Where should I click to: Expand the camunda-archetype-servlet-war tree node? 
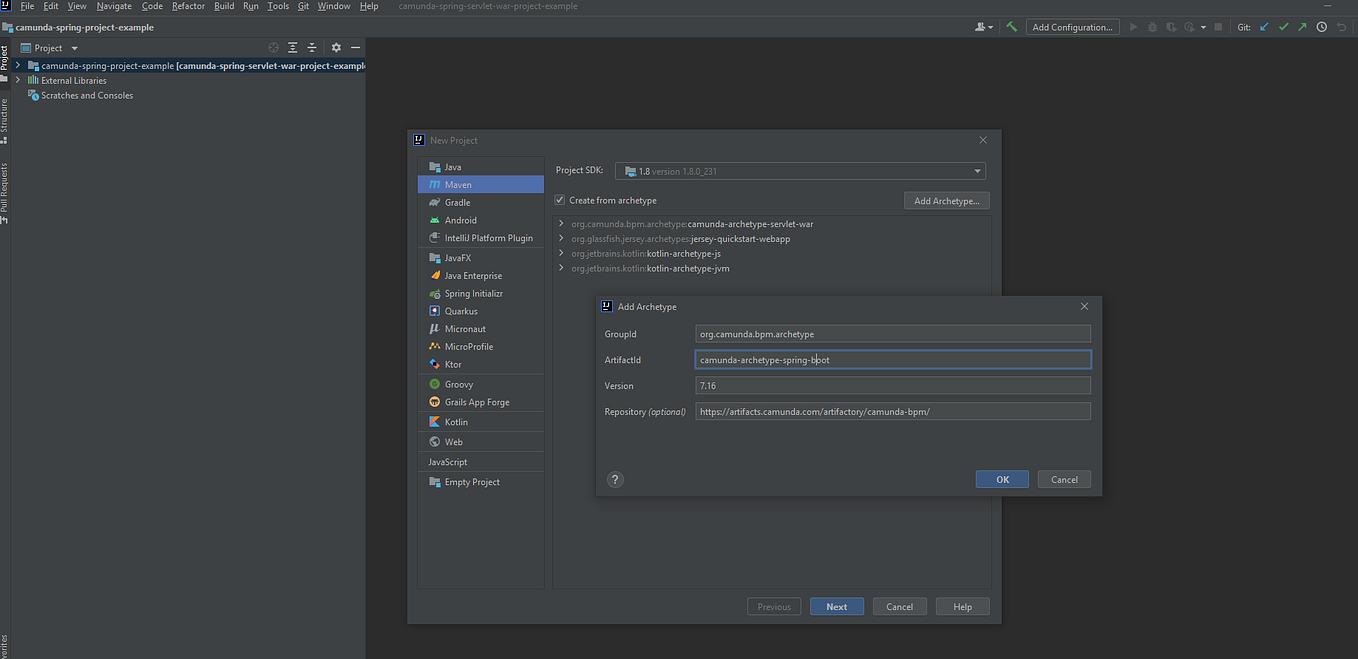click(x=562, y=223)
